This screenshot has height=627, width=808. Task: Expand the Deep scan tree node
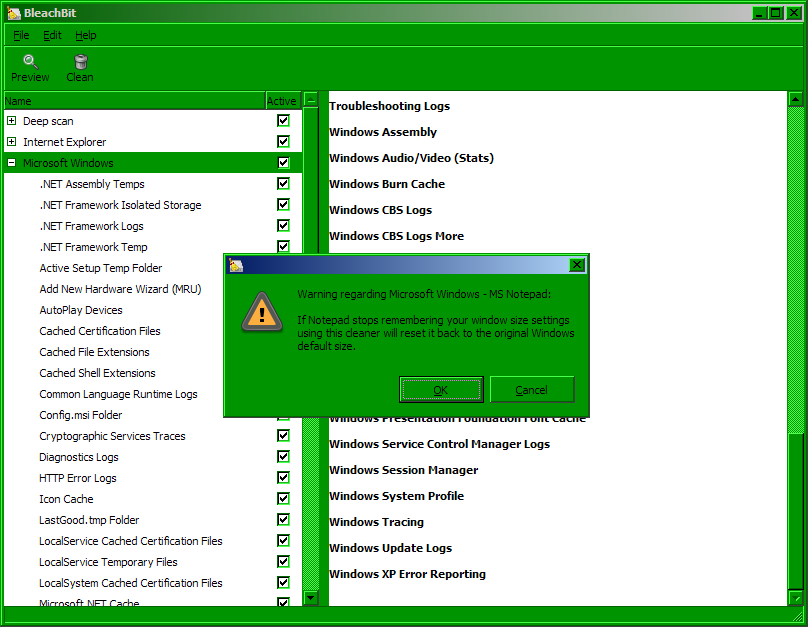pos(11,121)
